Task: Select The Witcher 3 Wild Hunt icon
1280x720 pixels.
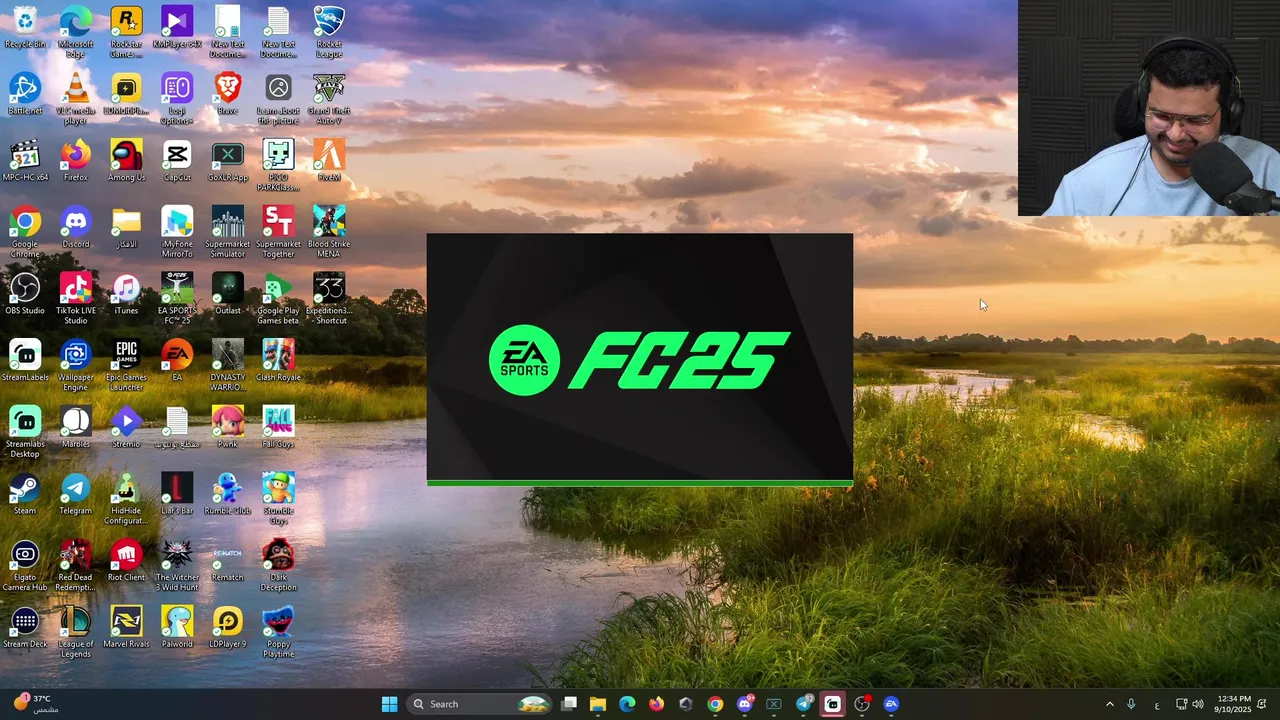Action: [177, 565]
